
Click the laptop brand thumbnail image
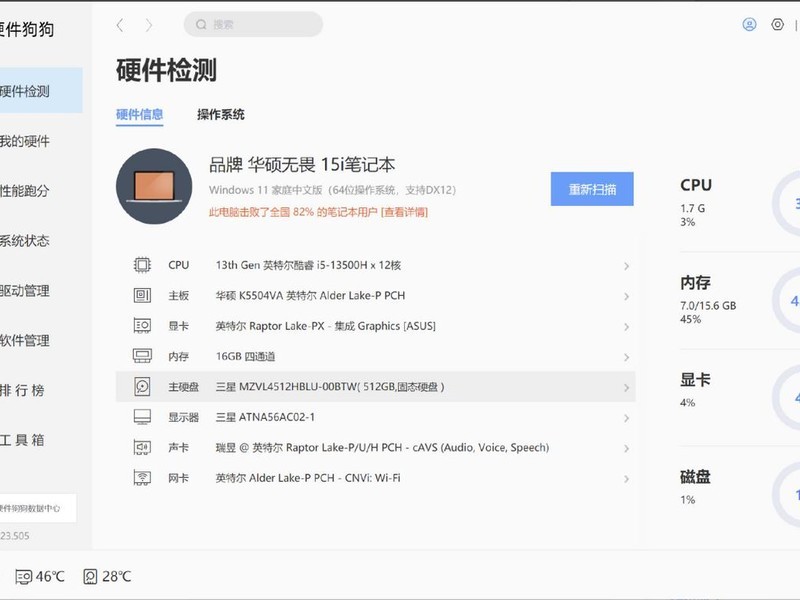click(154, 186)
